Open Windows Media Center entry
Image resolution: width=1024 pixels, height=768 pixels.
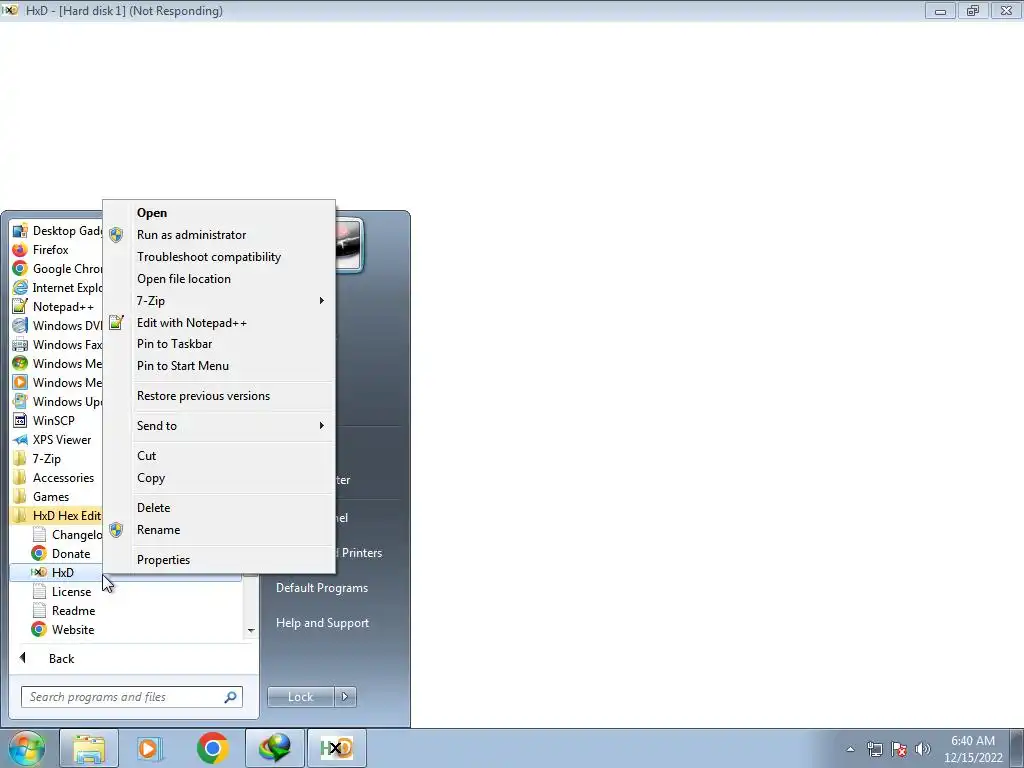56,363
